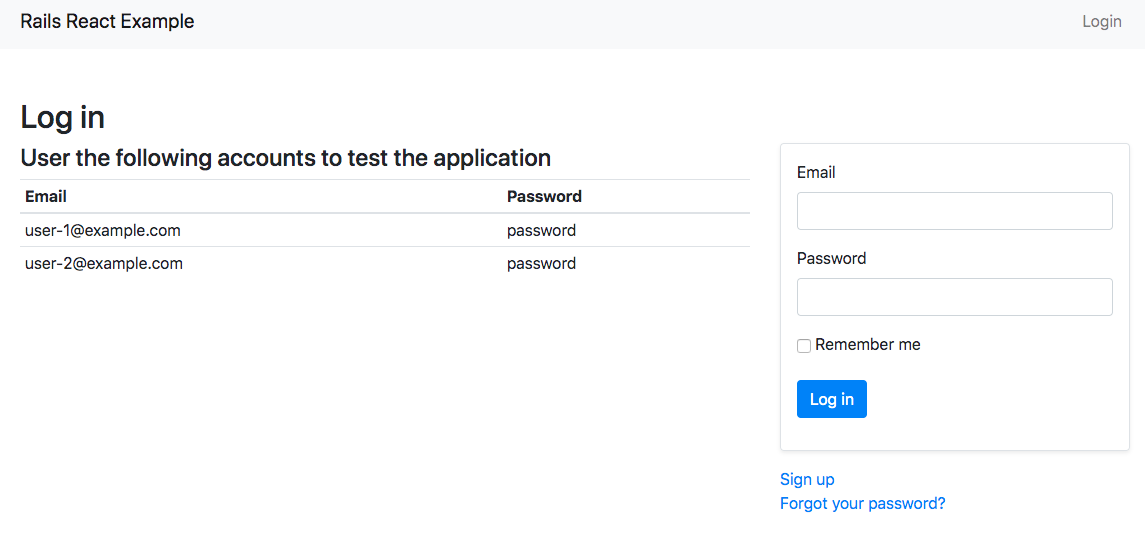The height and width of the screenshot is (548, 1145).
Task: Focus the Email input field
Action: point(954,211)
